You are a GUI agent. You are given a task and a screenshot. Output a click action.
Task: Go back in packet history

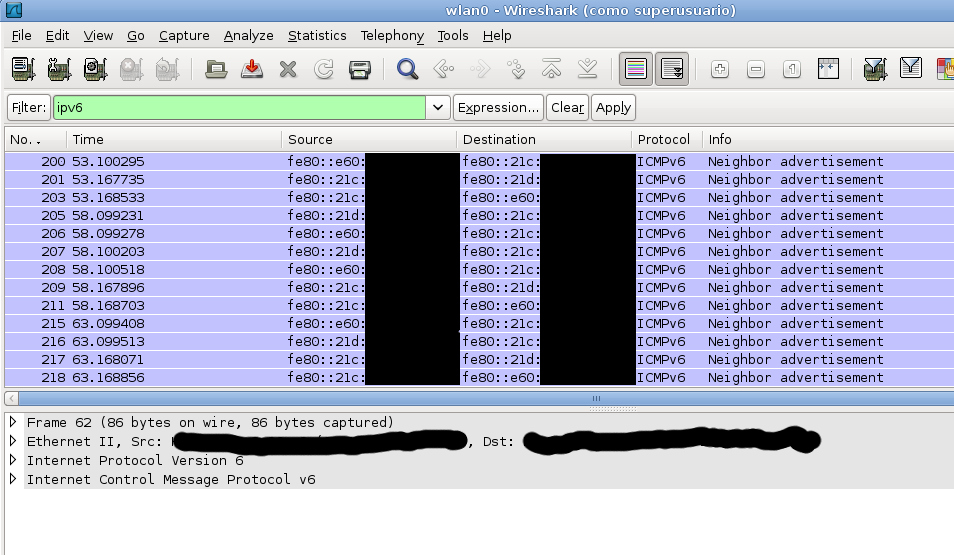click(444, 69)
